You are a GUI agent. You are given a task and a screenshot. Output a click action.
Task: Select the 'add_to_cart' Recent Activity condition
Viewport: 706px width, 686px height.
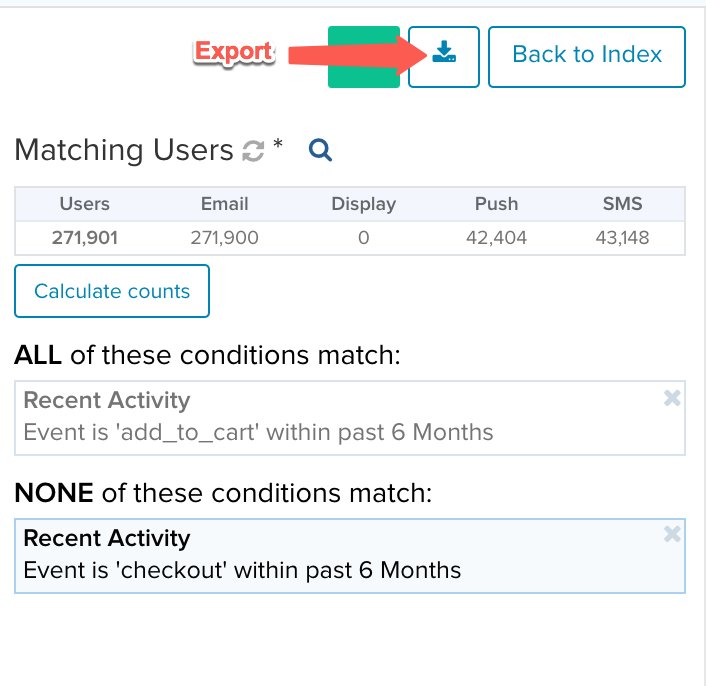tap(350, 418)
